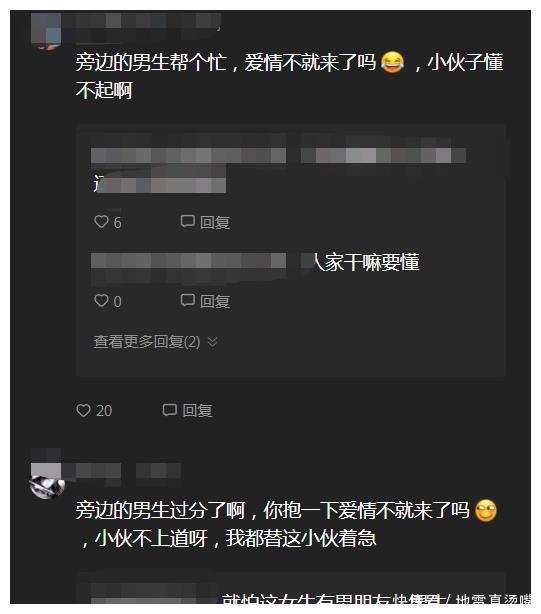Image resolution: width=541 pixels, height=614 pixels.
Task: Click the laughing-crying emoji in the first comment
Action: pos(392,62)
